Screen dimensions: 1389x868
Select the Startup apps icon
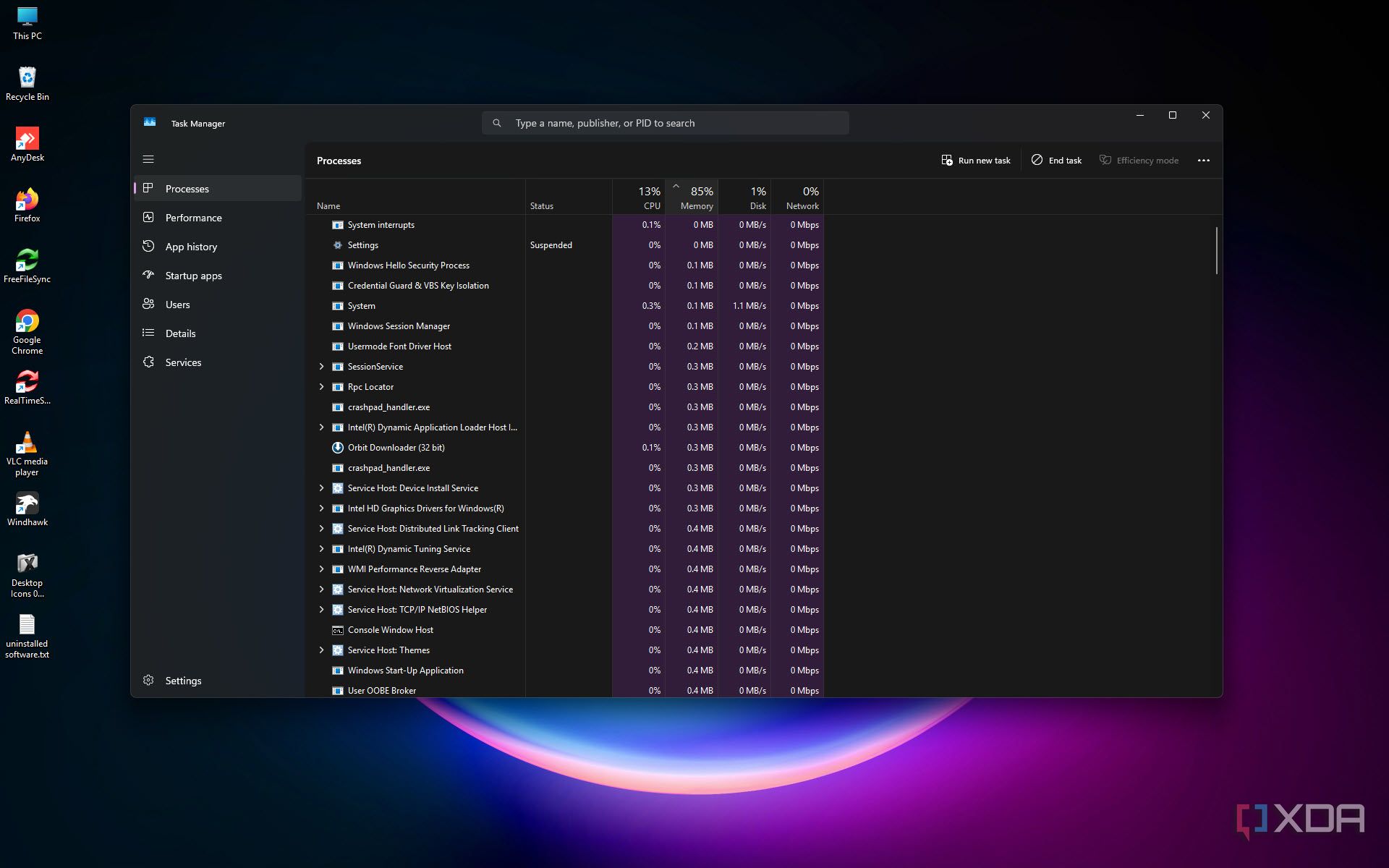click(x=148, y=275)
